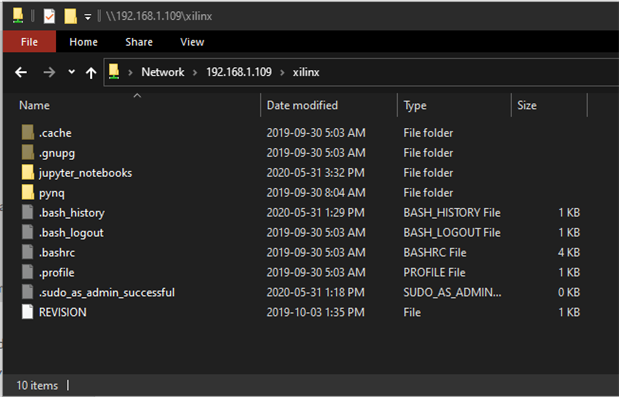Viewport: 619px width, 397px height.
Task: Select the .gnupg folder name
Action: pos(57,153)
